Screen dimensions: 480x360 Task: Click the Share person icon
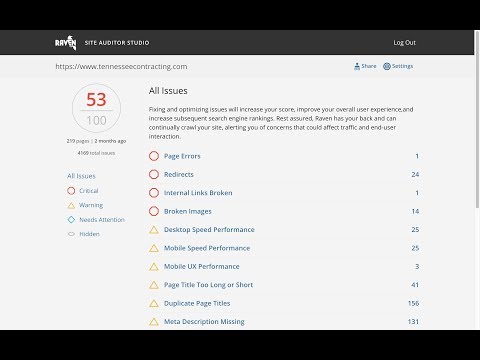tap(357, 66)
